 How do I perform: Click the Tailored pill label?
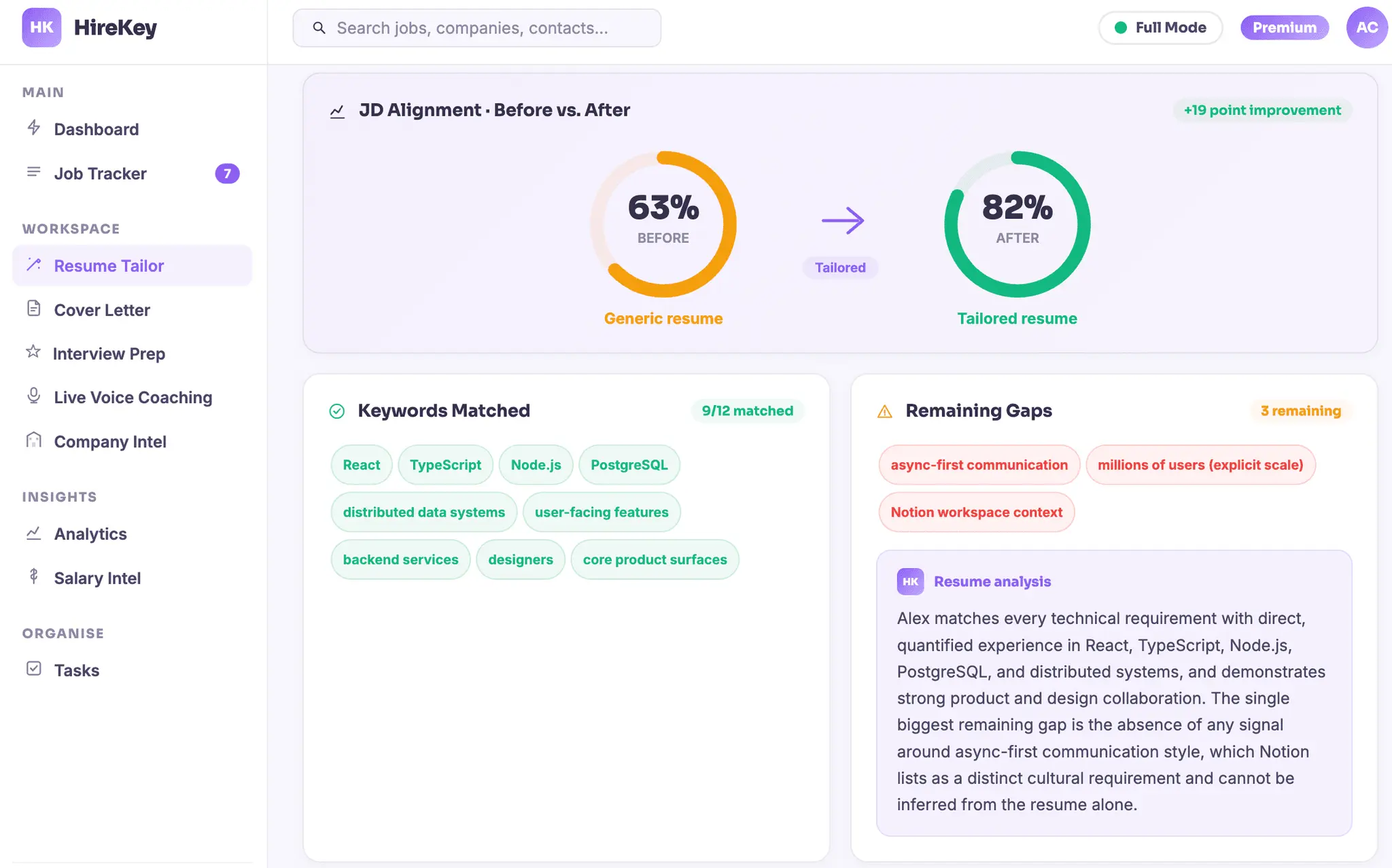tap(840, 268)
